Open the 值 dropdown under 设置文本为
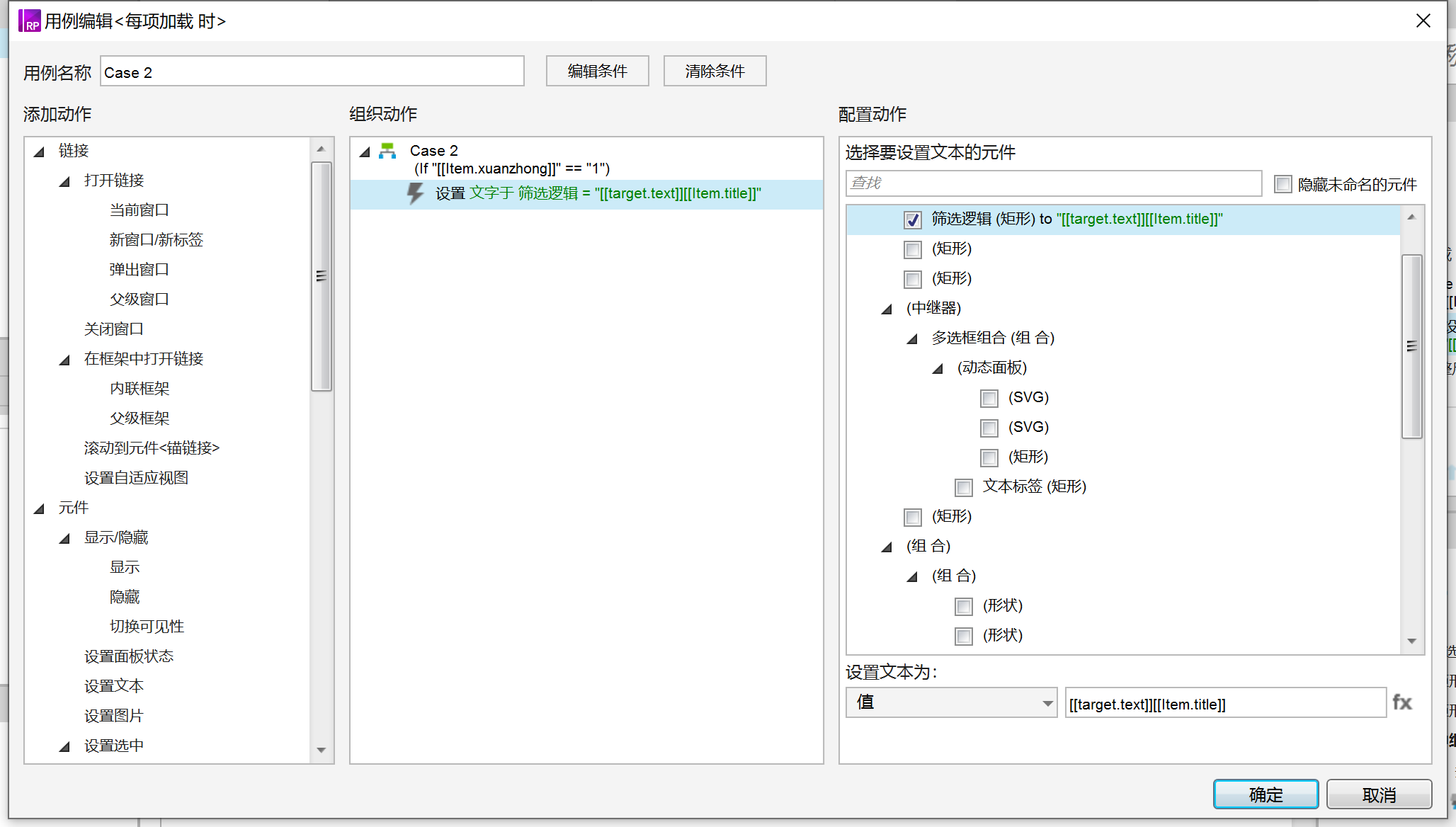The height and width of the screenshot is (827, 1456). click(x=951, y=702)
